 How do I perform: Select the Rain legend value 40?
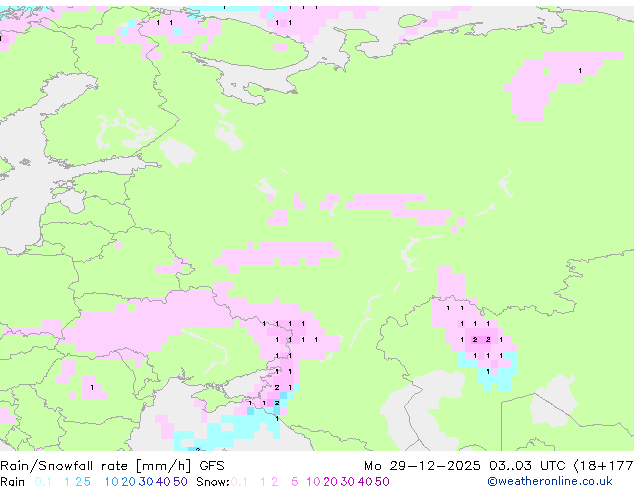coord(163,482)
